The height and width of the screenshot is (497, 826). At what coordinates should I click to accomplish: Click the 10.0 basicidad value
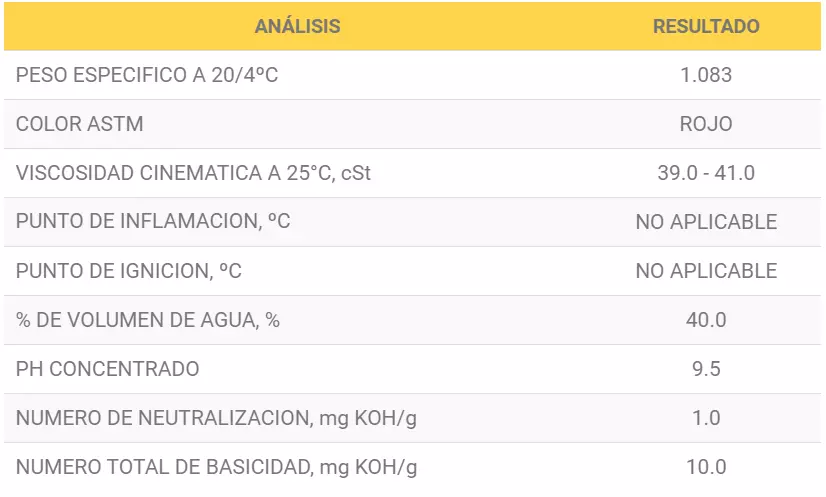706,467
